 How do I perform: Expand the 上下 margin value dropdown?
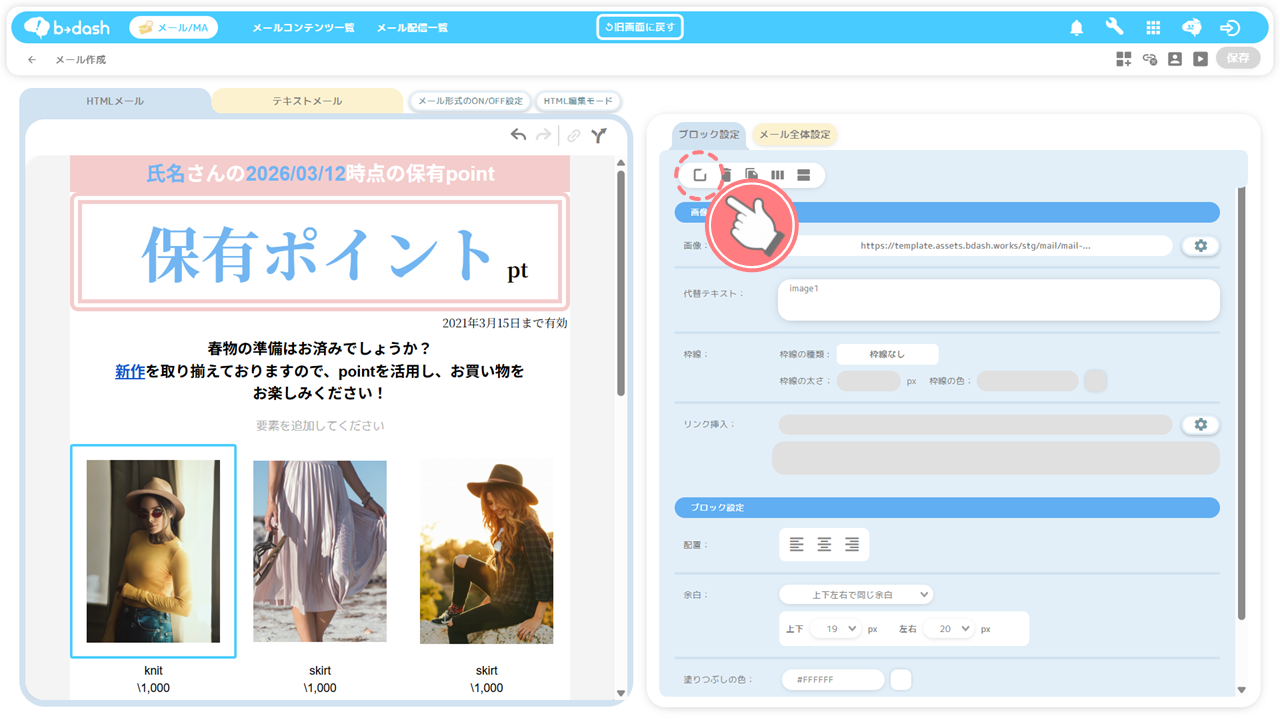(835, 629)
